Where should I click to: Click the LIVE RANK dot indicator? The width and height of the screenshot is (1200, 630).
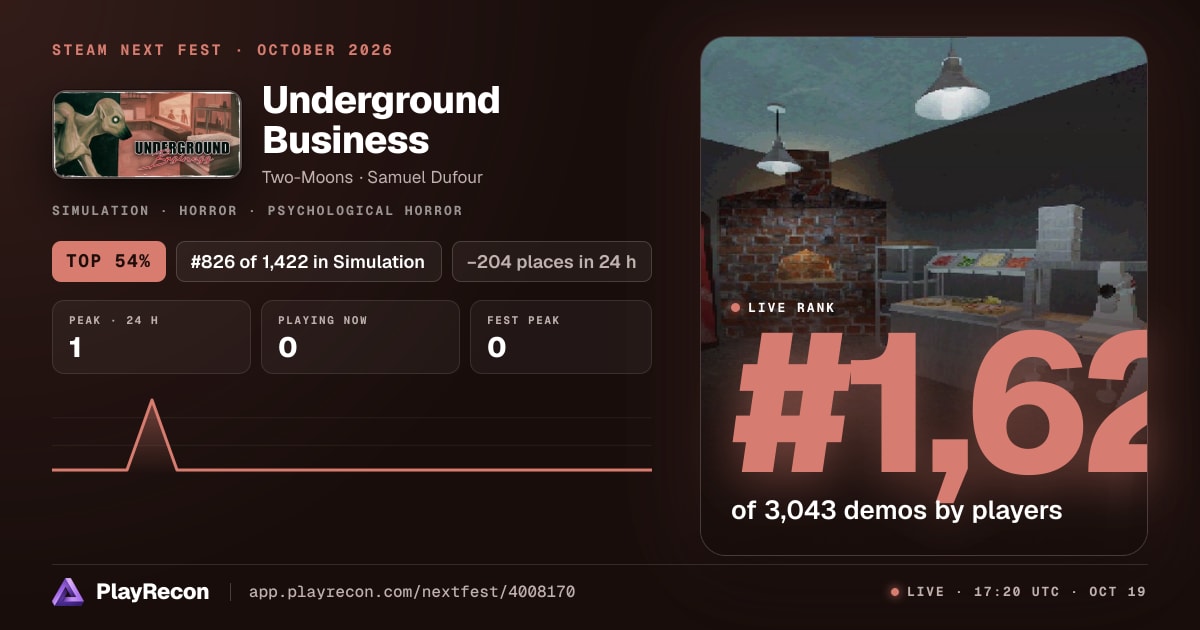pos(736,307)
